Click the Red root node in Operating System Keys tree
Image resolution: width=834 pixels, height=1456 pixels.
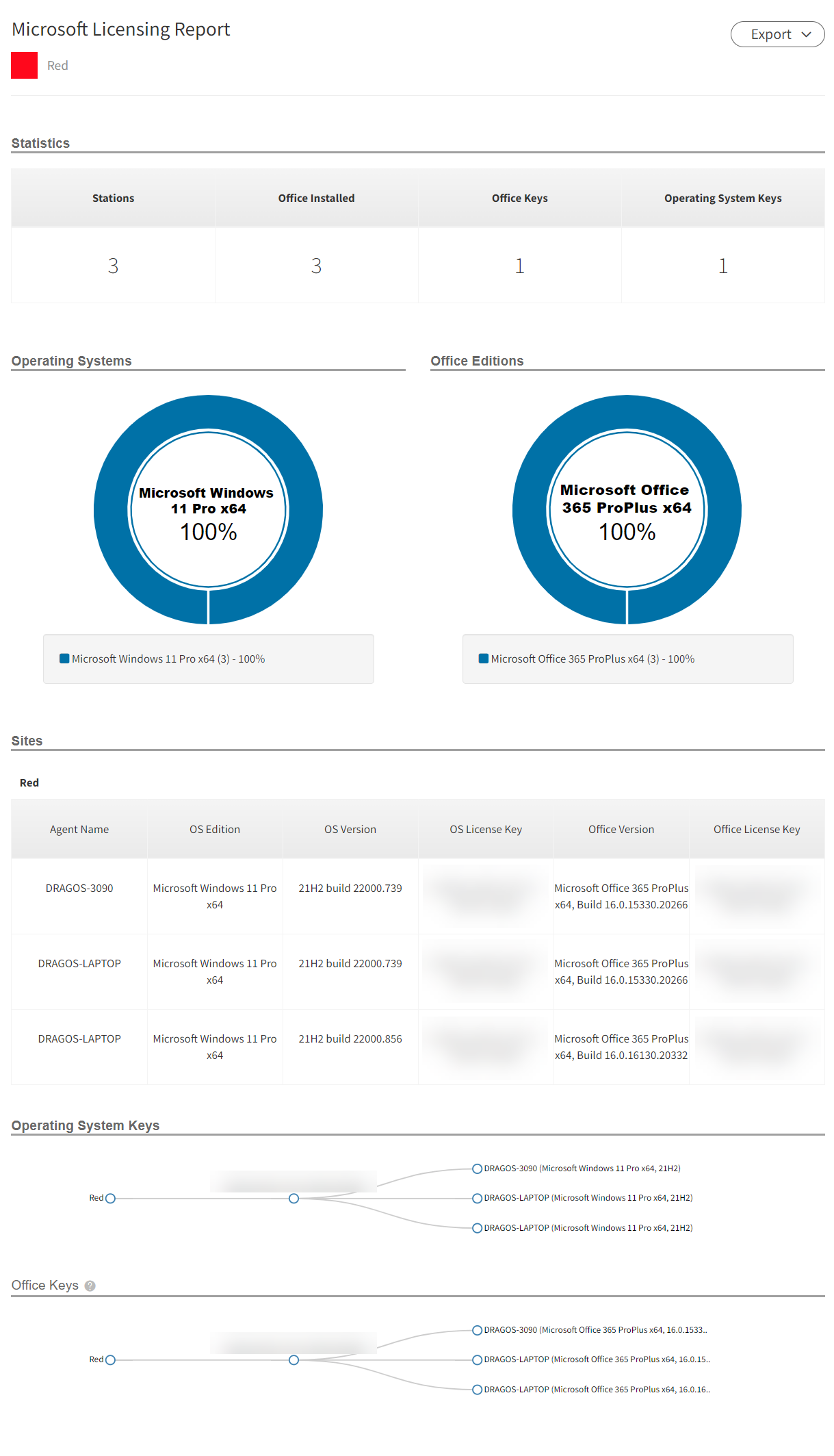click(x=110, y=1198)
